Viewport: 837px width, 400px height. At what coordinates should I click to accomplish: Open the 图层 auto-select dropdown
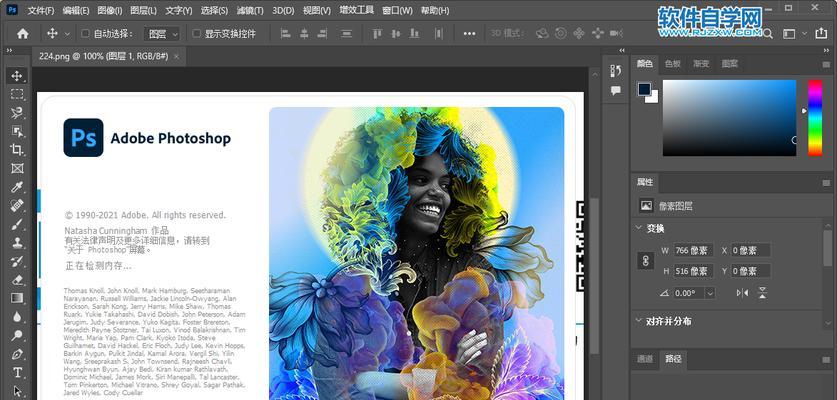click(x=162, y=34)
